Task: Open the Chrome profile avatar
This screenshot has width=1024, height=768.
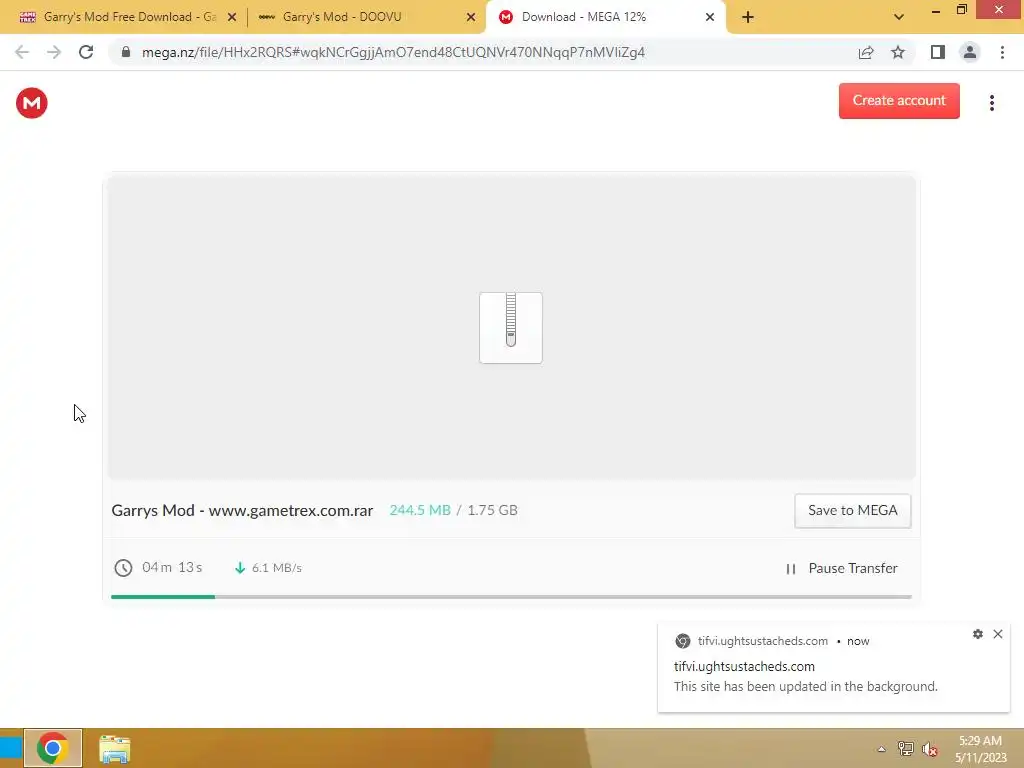Action: 970,52
